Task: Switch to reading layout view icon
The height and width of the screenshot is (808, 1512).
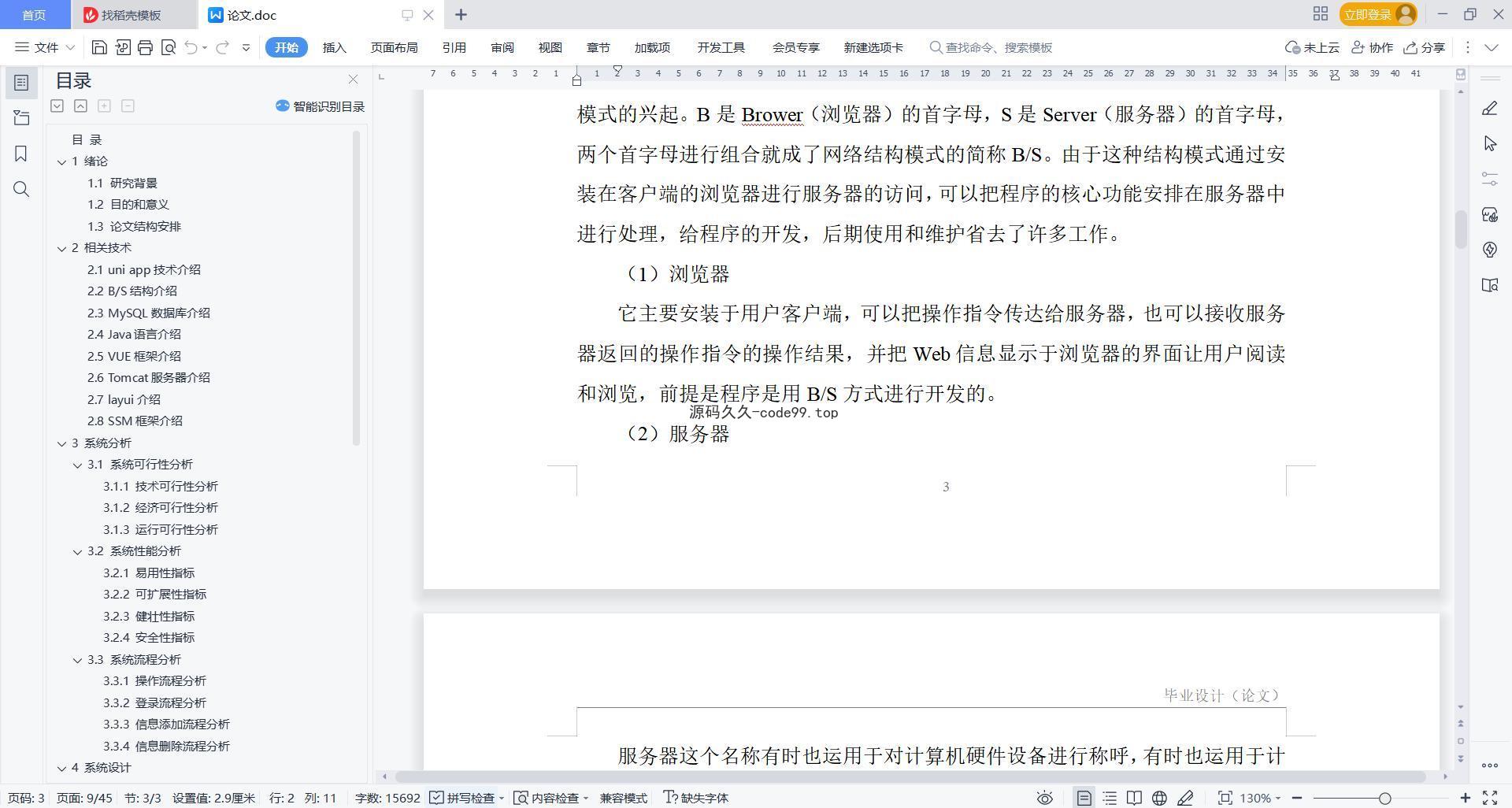Action: coord(1134,798)
